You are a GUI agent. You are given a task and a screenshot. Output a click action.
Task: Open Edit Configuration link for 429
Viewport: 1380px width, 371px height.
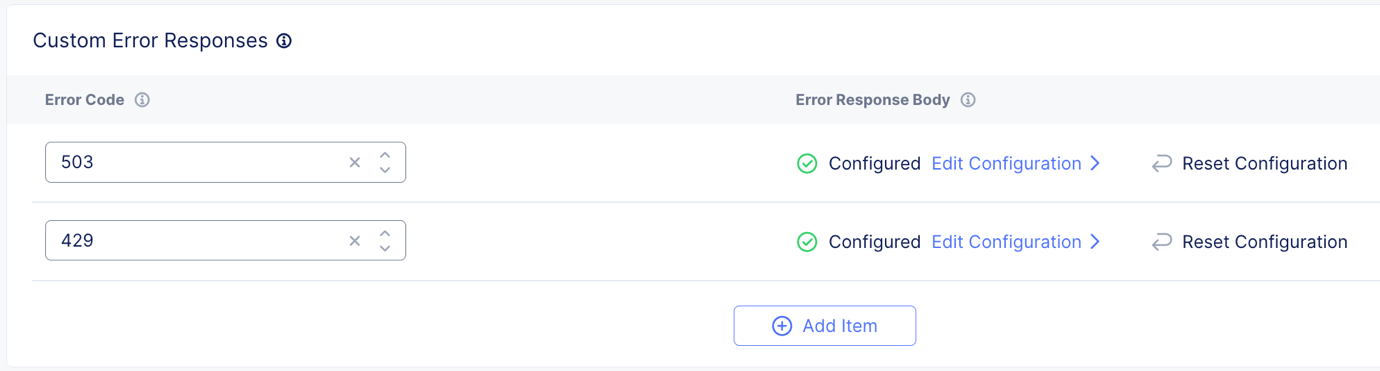click(x=1006, y=241)
